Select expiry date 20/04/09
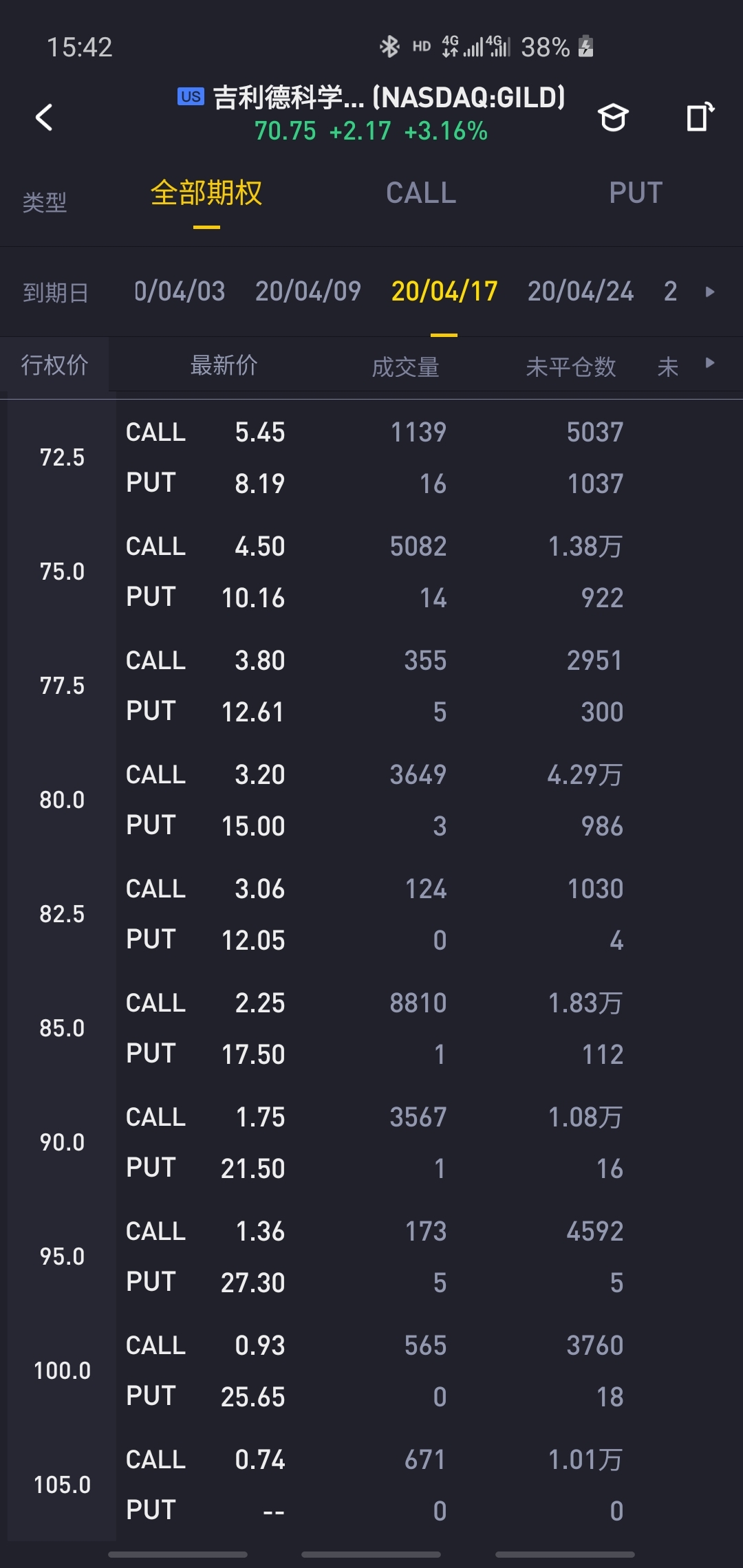The width and height of the screenshot is (743, 1568). click(x=308, y=292)
